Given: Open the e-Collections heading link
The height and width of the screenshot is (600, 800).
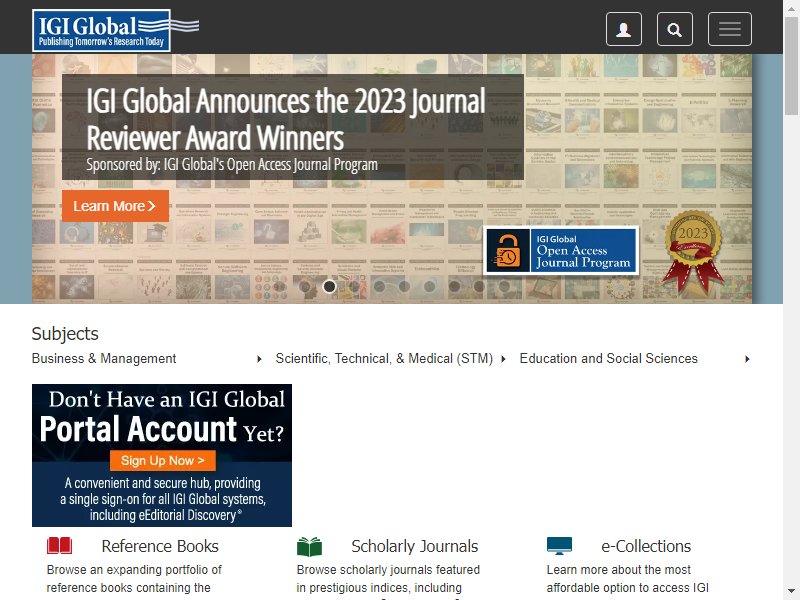Looking at the screenshot, I should click(x=646, y=546).
